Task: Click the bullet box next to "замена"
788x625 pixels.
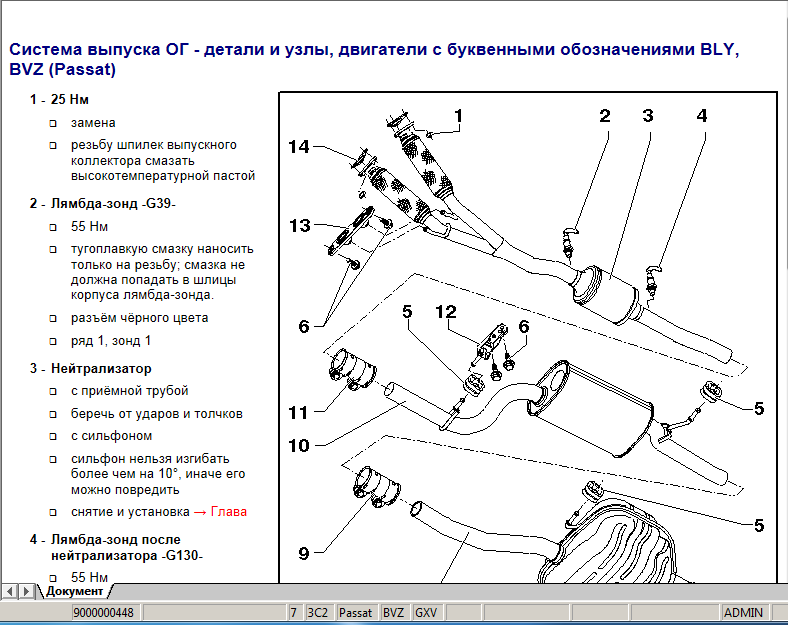Action: [x=53, y=123]
